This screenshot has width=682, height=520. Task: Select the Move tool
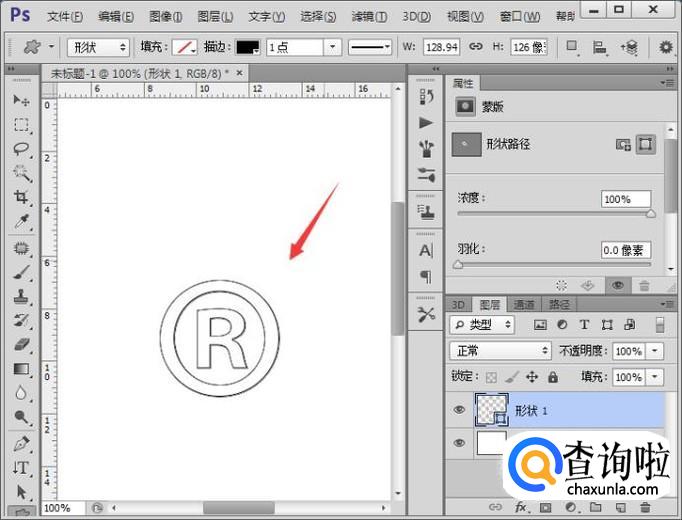(x=21, y=101)
